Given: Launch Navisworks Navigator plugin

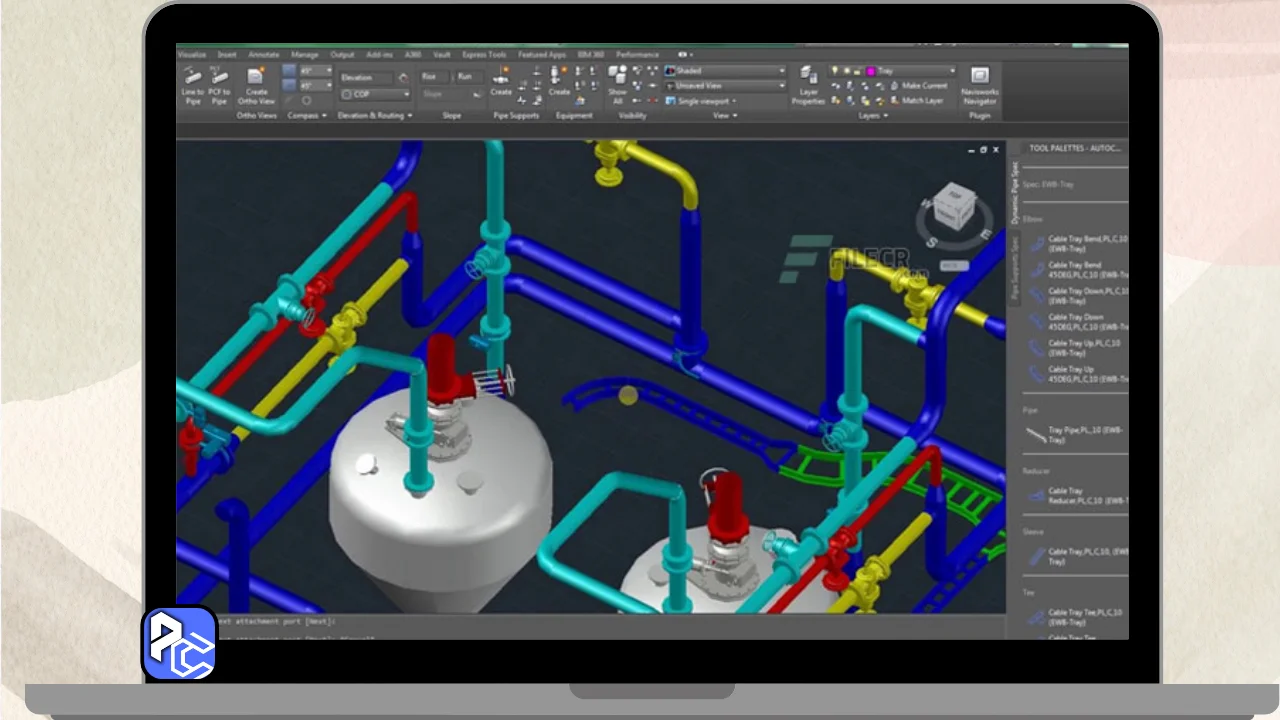Looking at the screenshot, I should coord(979,84).
